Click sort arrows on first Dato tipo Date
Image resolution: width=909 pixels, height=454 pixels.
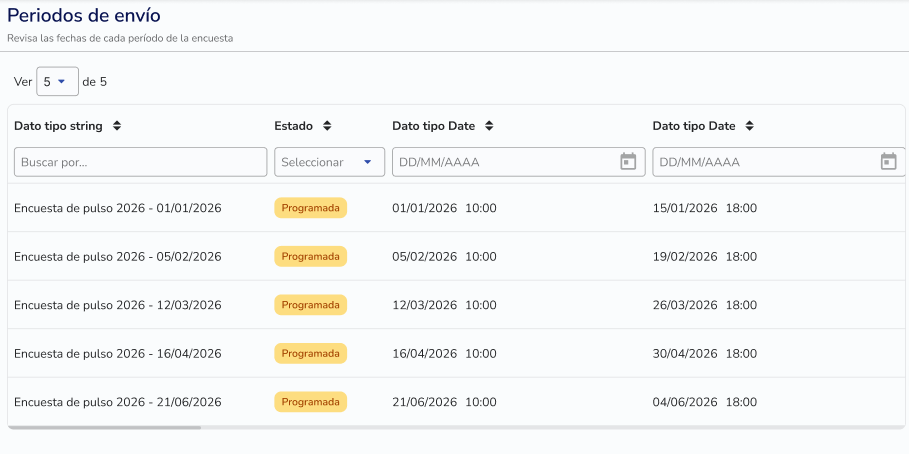click(x=489, y=126)
